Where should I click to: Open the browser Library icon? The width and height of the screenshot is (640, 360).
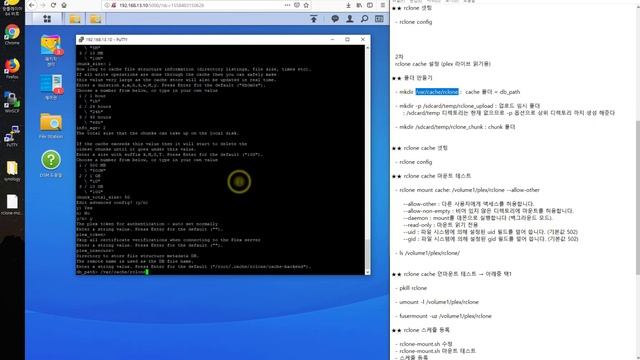(x=359, y=5)
